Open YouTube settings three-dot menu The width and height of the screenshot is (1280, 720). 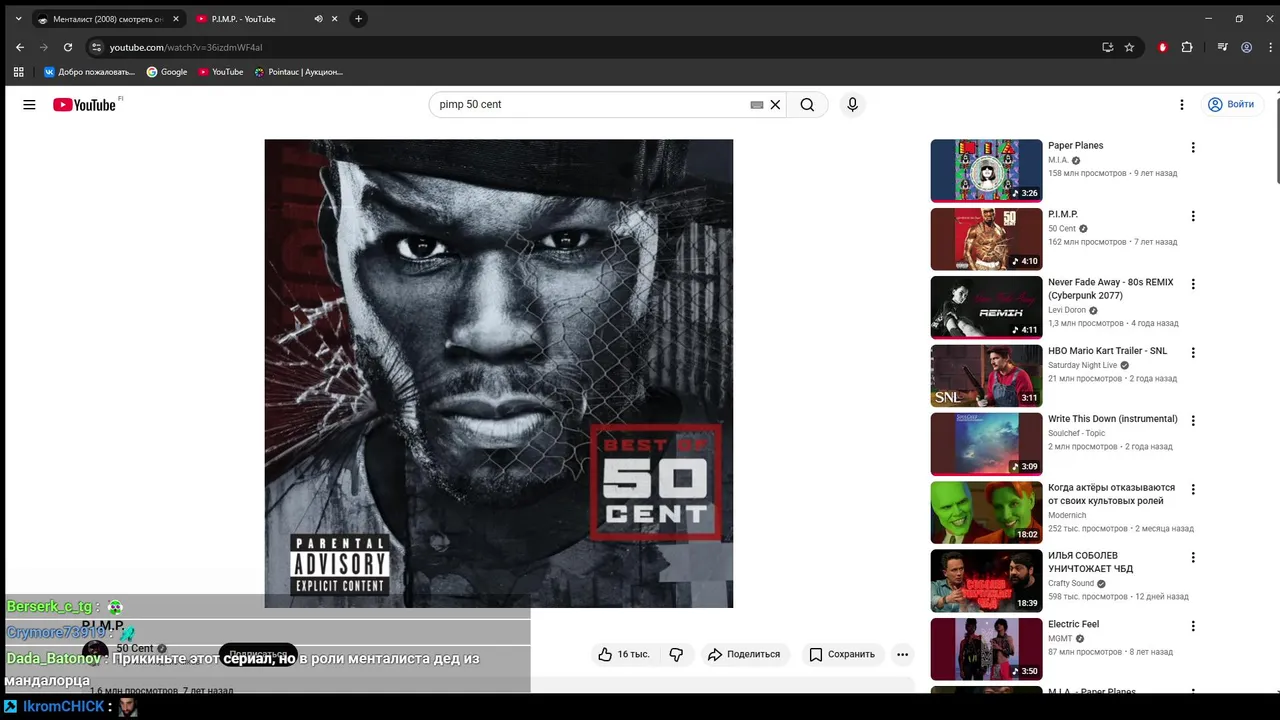1181,104
